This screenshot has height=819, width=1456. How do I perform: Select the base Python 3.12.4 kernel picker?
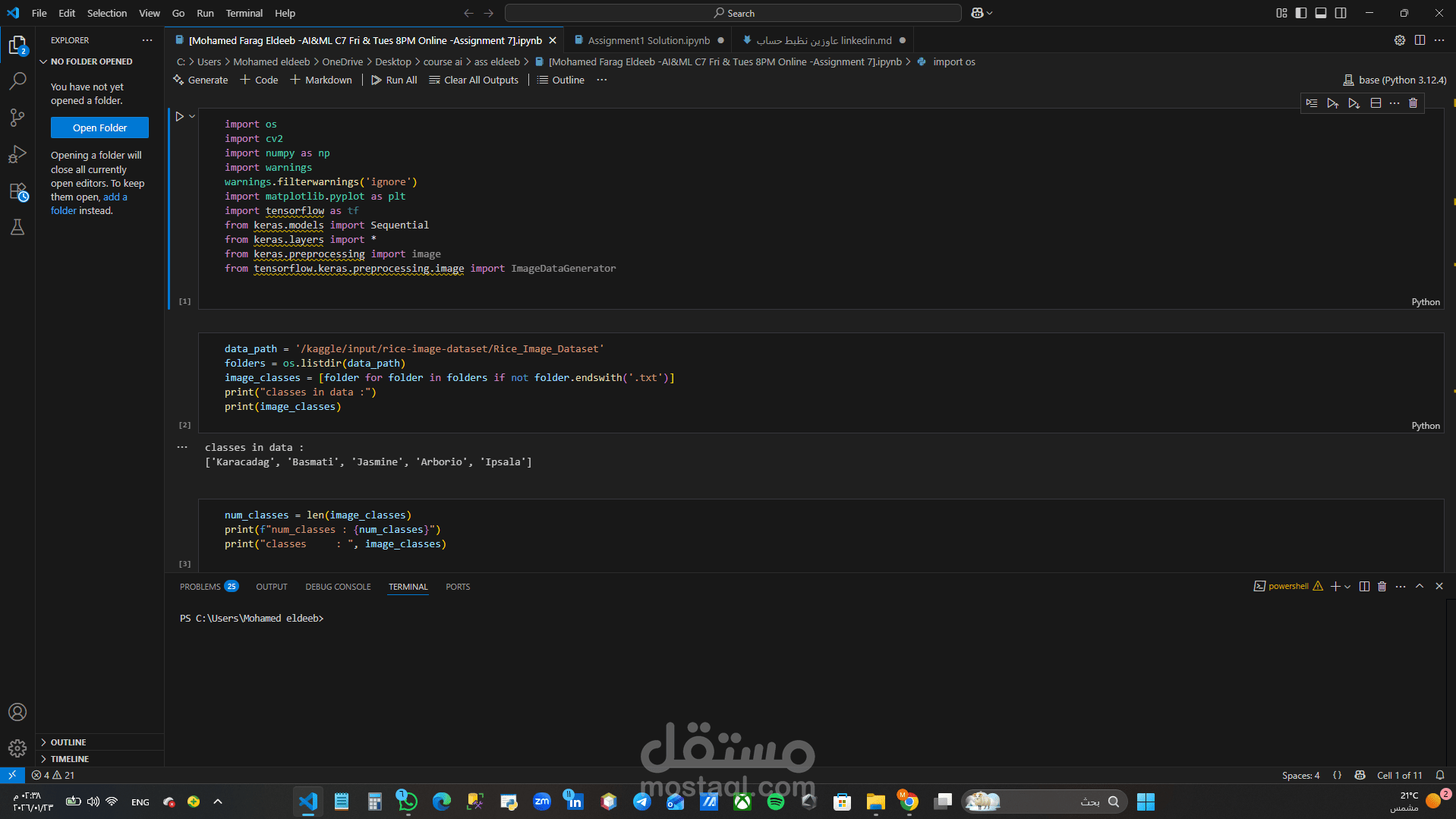point(1395,80)
